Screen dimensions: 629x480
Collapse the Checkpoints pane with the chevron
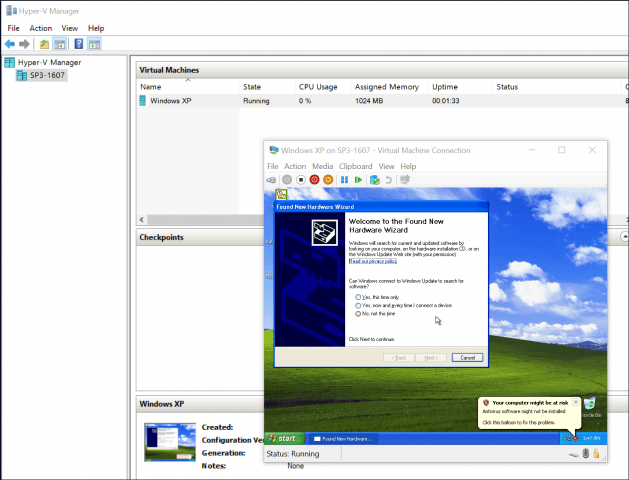coord(625,237)
